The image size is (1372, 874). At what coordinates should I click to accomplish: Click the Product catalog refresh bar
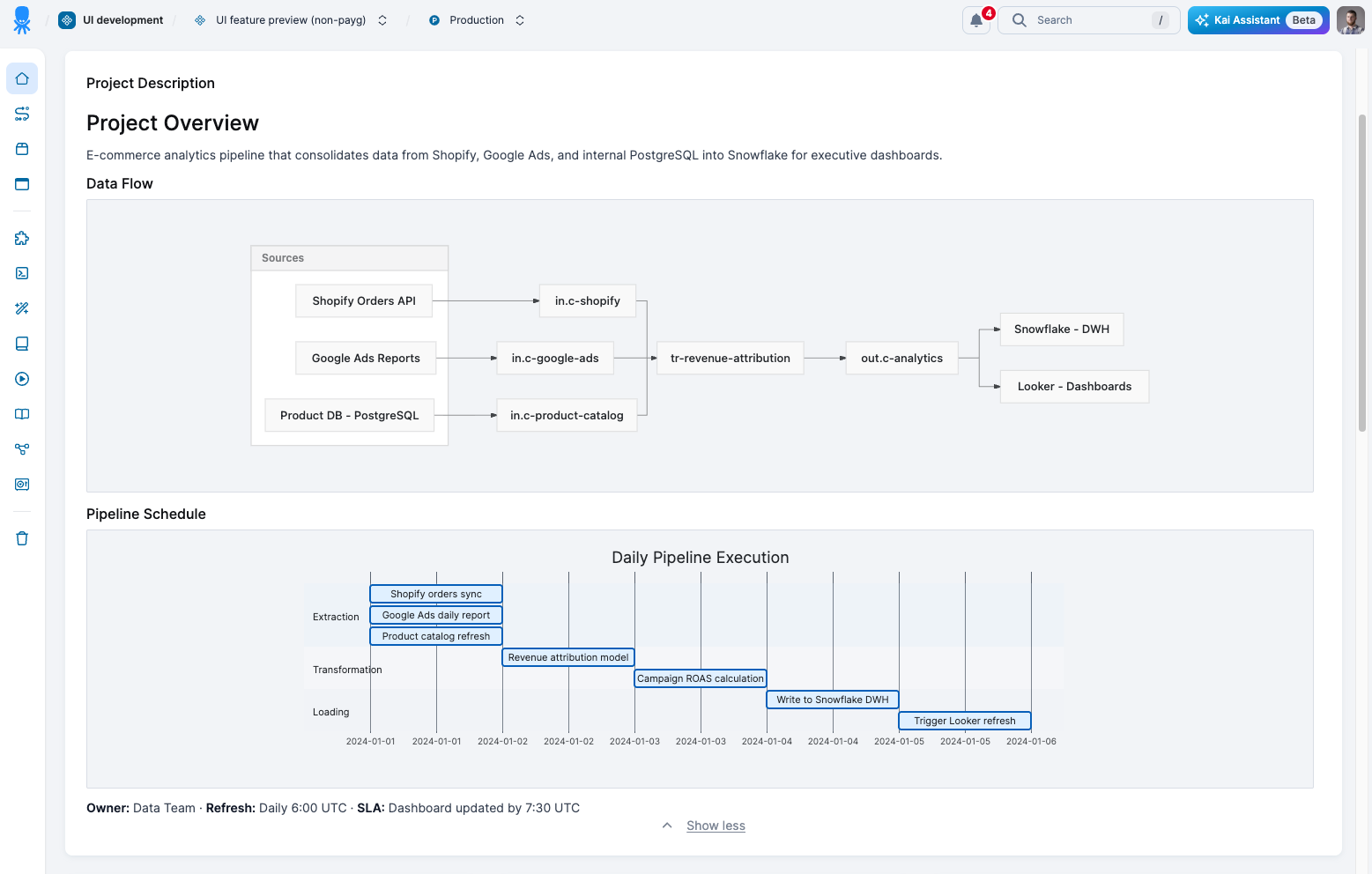(436, 636)
